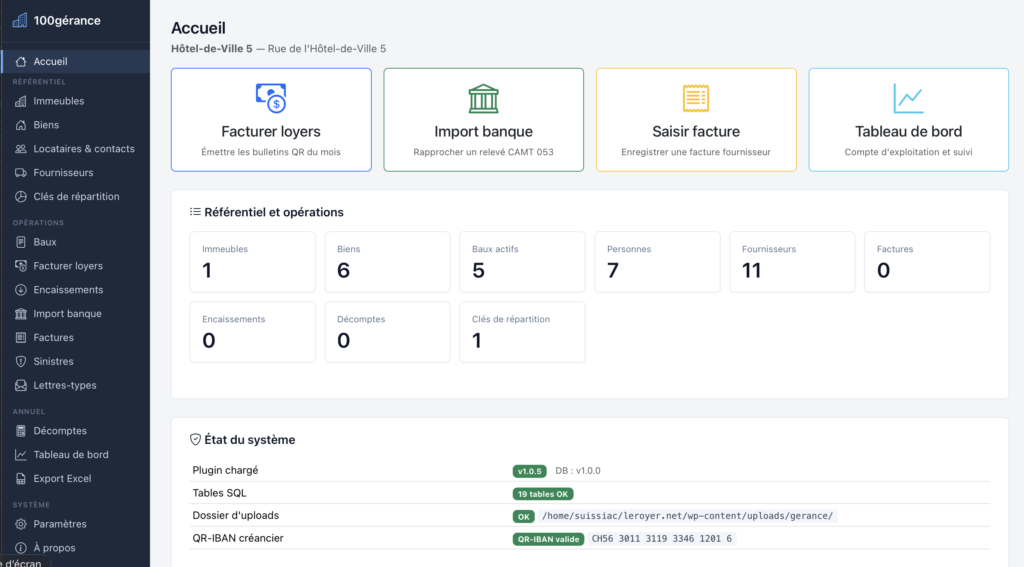Click the Lettres-types mail icon in sidebar

click(21, 385)
